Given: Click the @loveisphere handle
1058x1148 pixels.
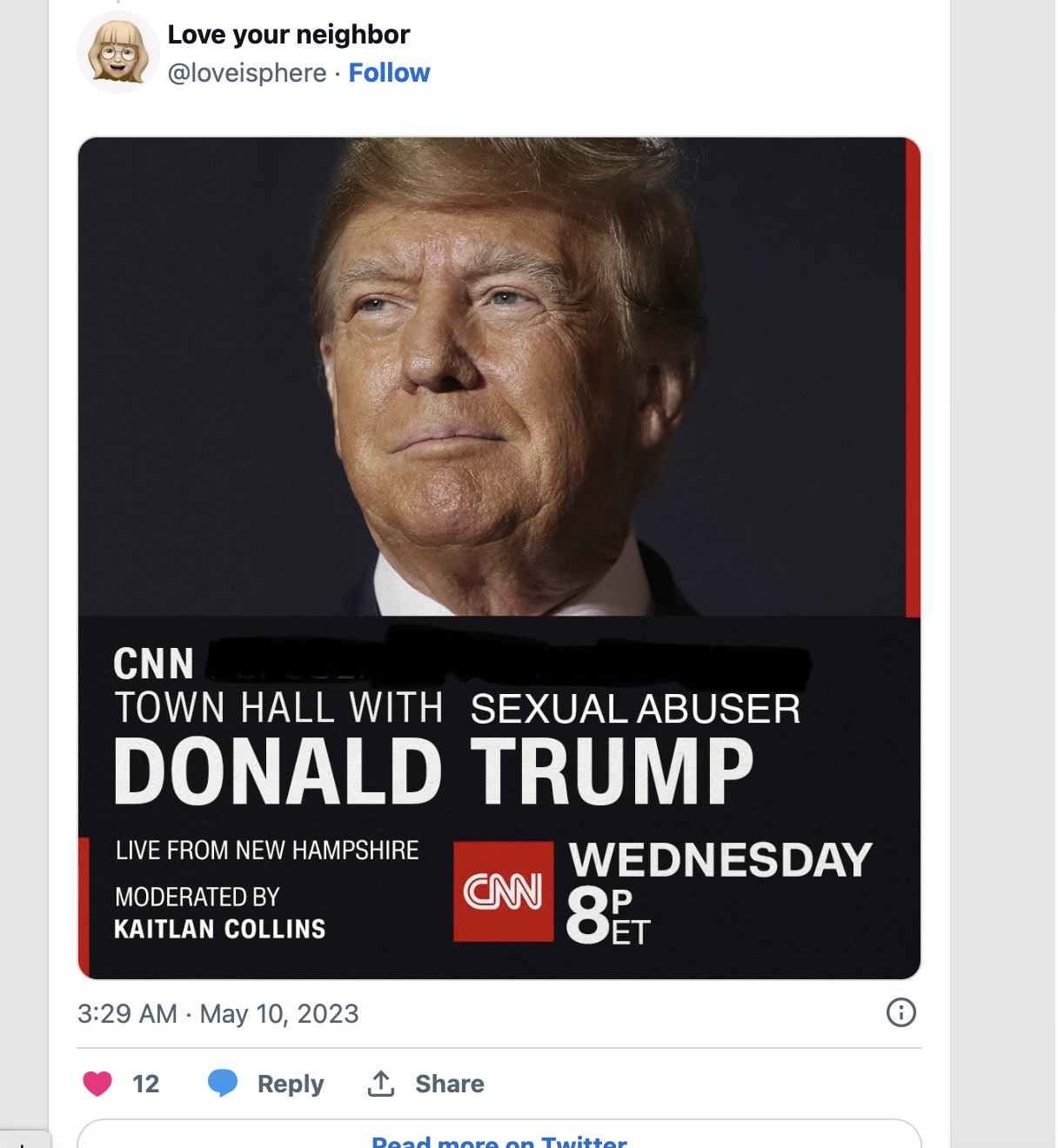Looking at the screenshot, I should click(247, 73).
